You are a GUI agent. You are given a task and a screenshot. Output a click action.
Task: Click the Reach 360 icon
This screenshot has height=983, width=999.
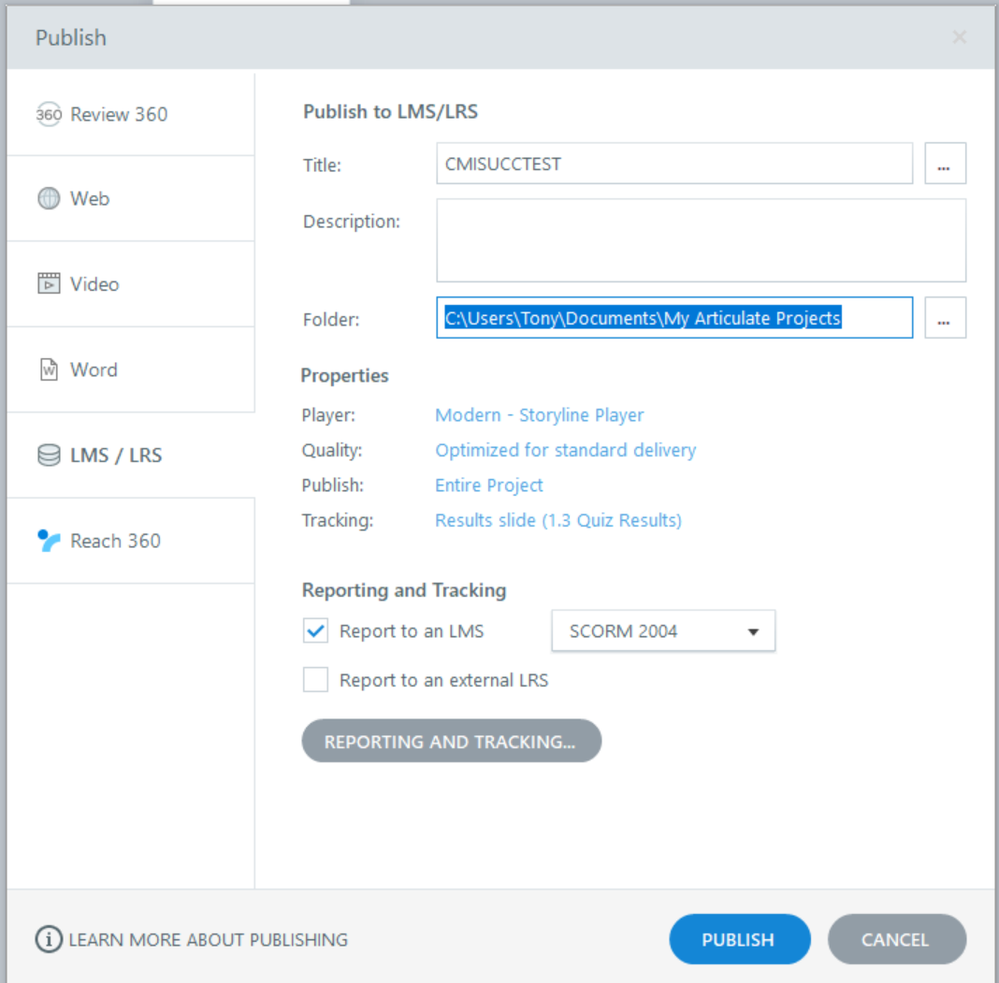pyautogui.click(x=49, y=541)
